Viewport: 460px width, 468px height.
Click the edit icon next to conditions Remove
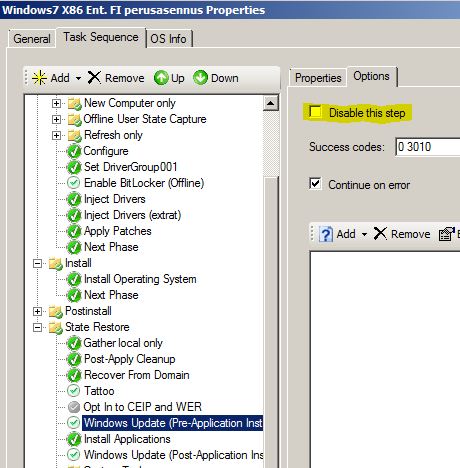[x=447, y=234]
